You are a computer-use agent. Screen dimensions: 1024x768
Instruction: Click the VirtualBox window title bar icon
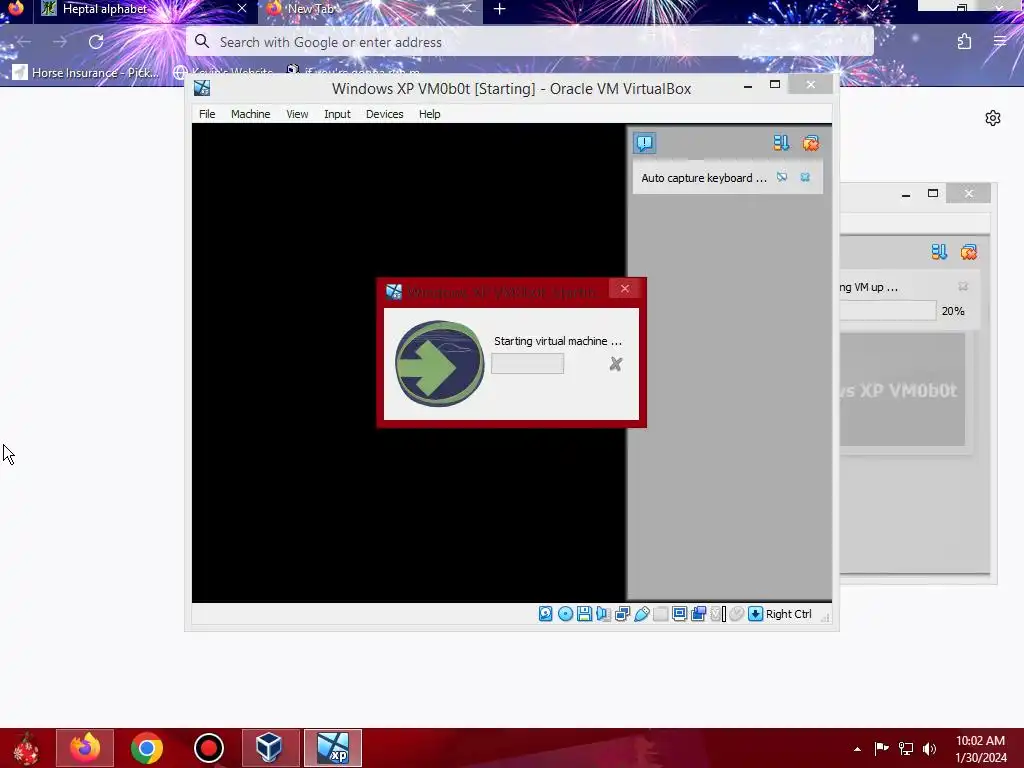pyautogui.click(x=202, y=88)
